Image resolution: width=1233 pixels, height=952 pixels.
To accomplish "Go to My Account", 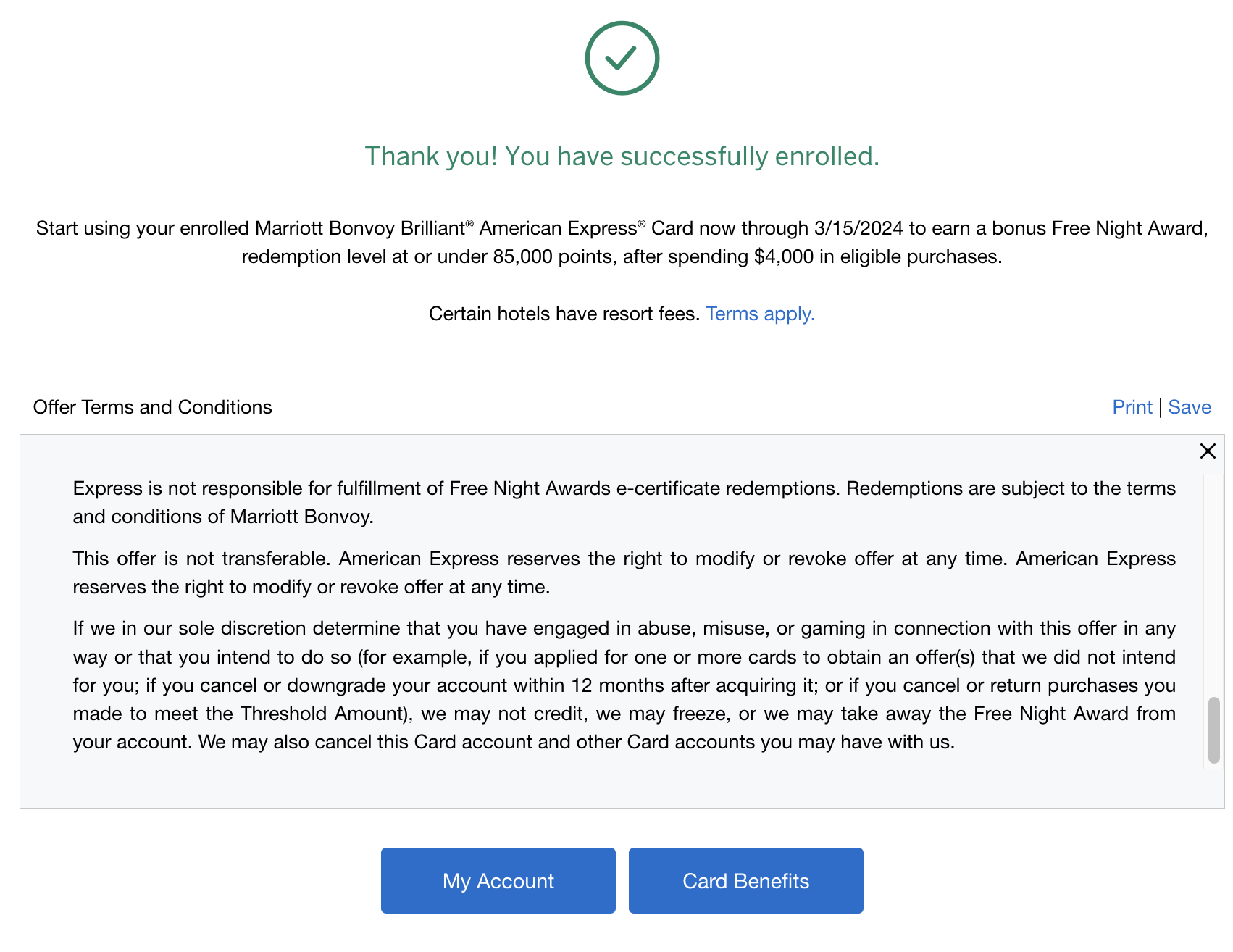I will coord(498,880).
